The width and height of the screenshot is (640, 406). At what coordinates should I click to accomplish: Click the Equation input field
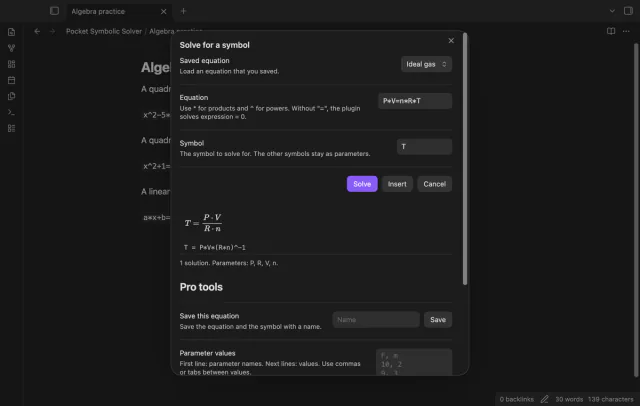415,101
